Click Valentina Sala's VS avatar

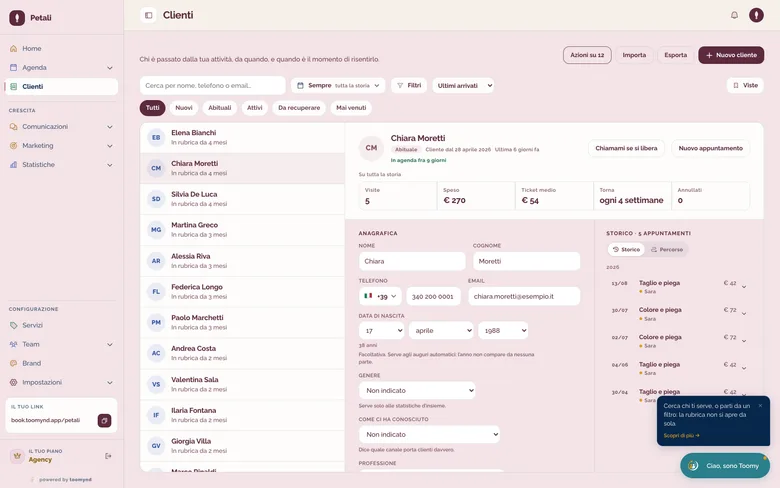(x=156, y=384)
